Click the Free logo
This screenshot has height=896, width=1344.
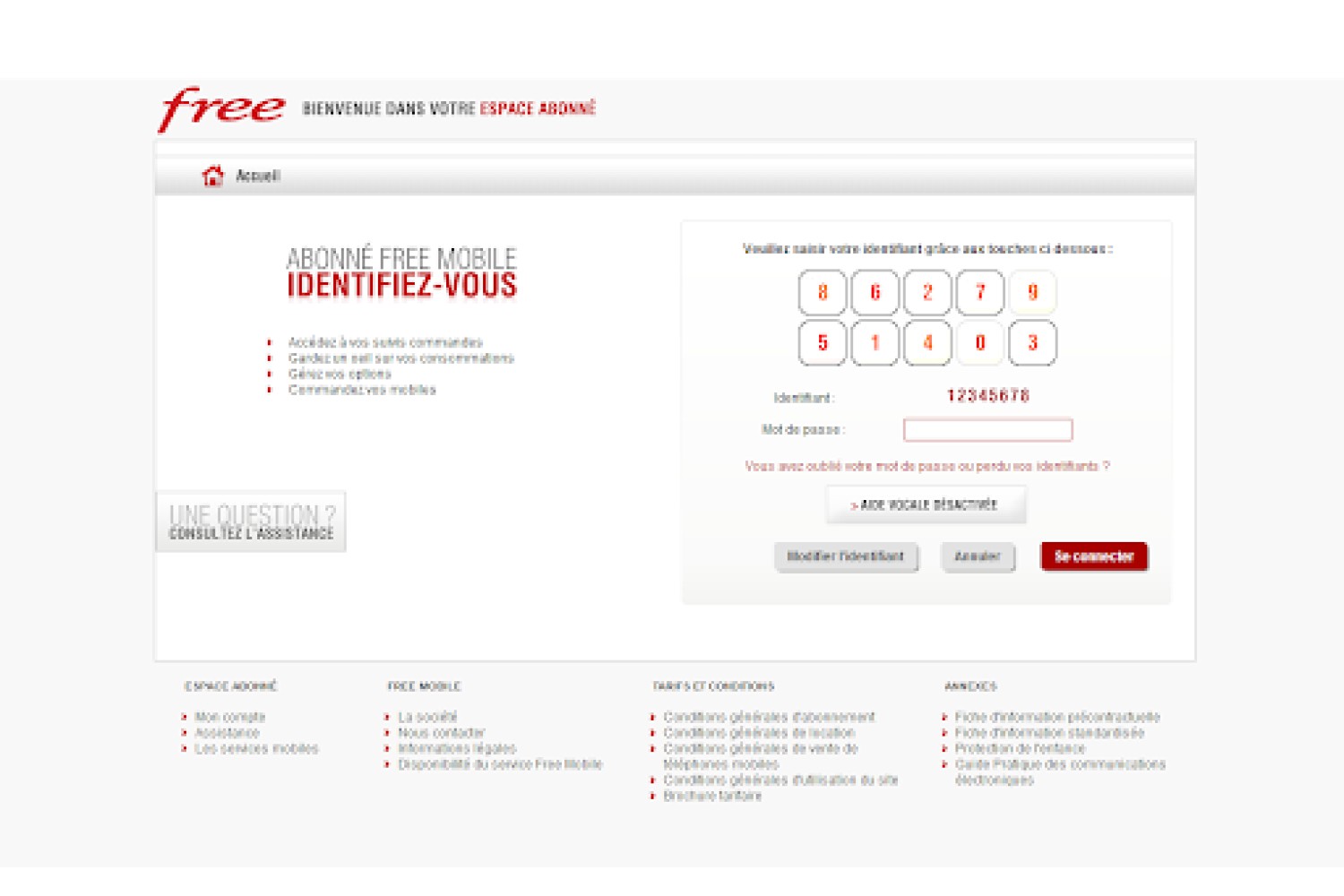[222, 109]
